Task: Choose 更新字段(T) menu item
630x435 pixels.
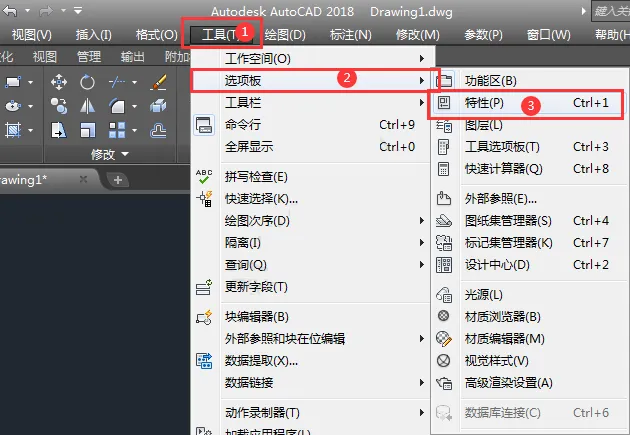Action: 312,287
